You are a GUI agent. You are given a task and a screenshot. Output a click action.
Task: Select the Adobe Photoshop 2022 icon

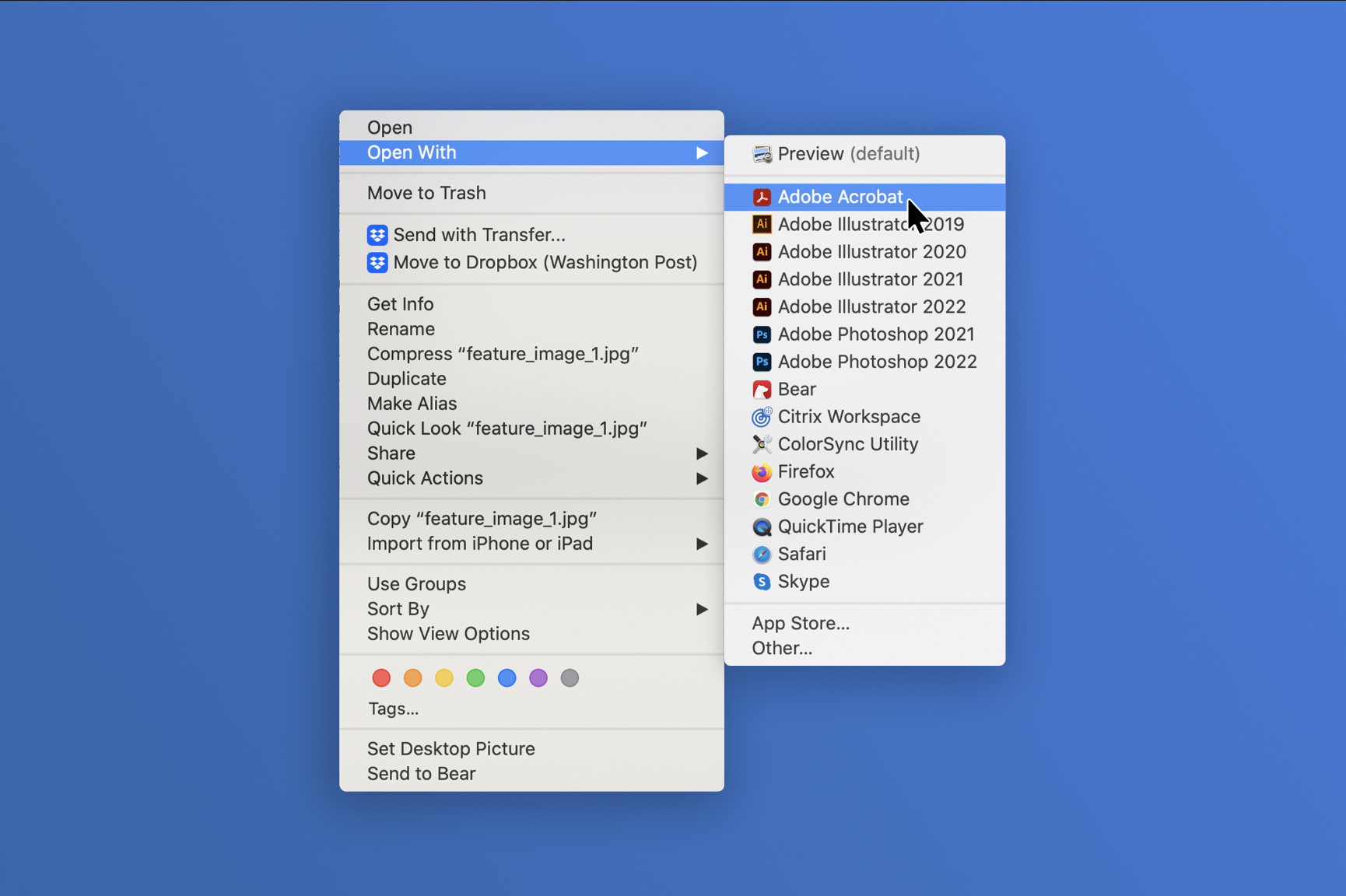762,362
